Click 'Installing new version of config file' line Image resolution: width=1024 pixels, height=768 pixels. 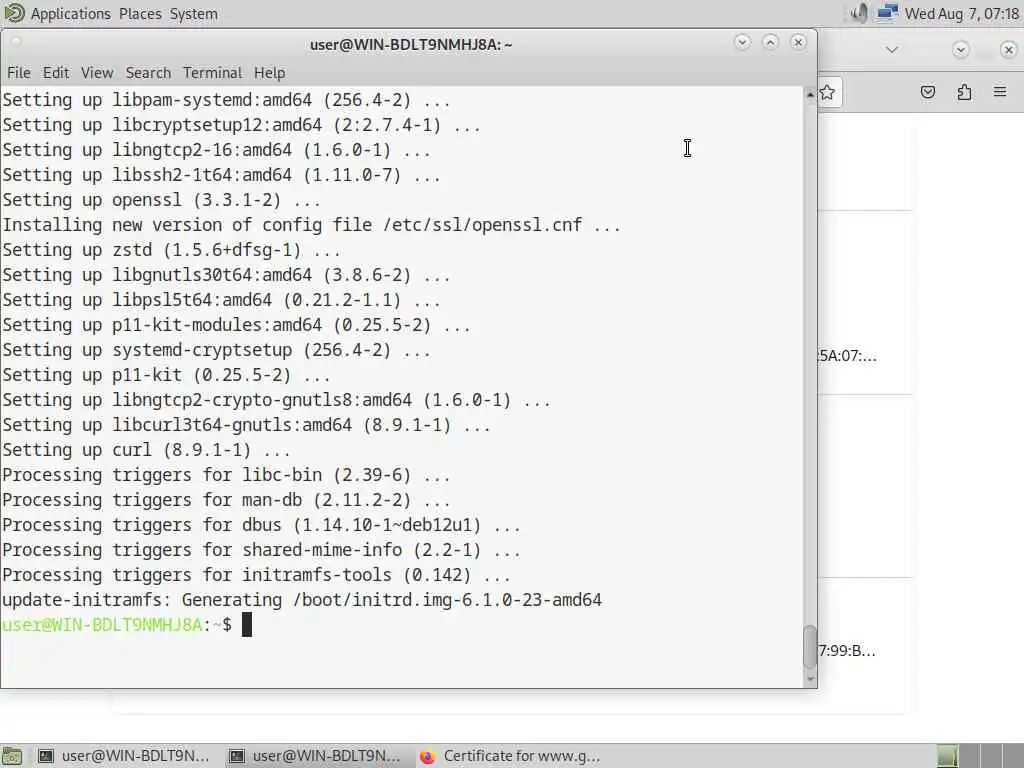tap(312, 225)
